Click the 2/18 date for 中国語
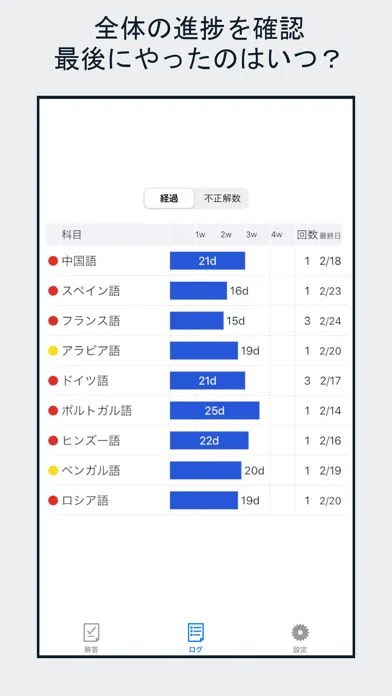Viewport: 392px width, 696px height. 330,261
